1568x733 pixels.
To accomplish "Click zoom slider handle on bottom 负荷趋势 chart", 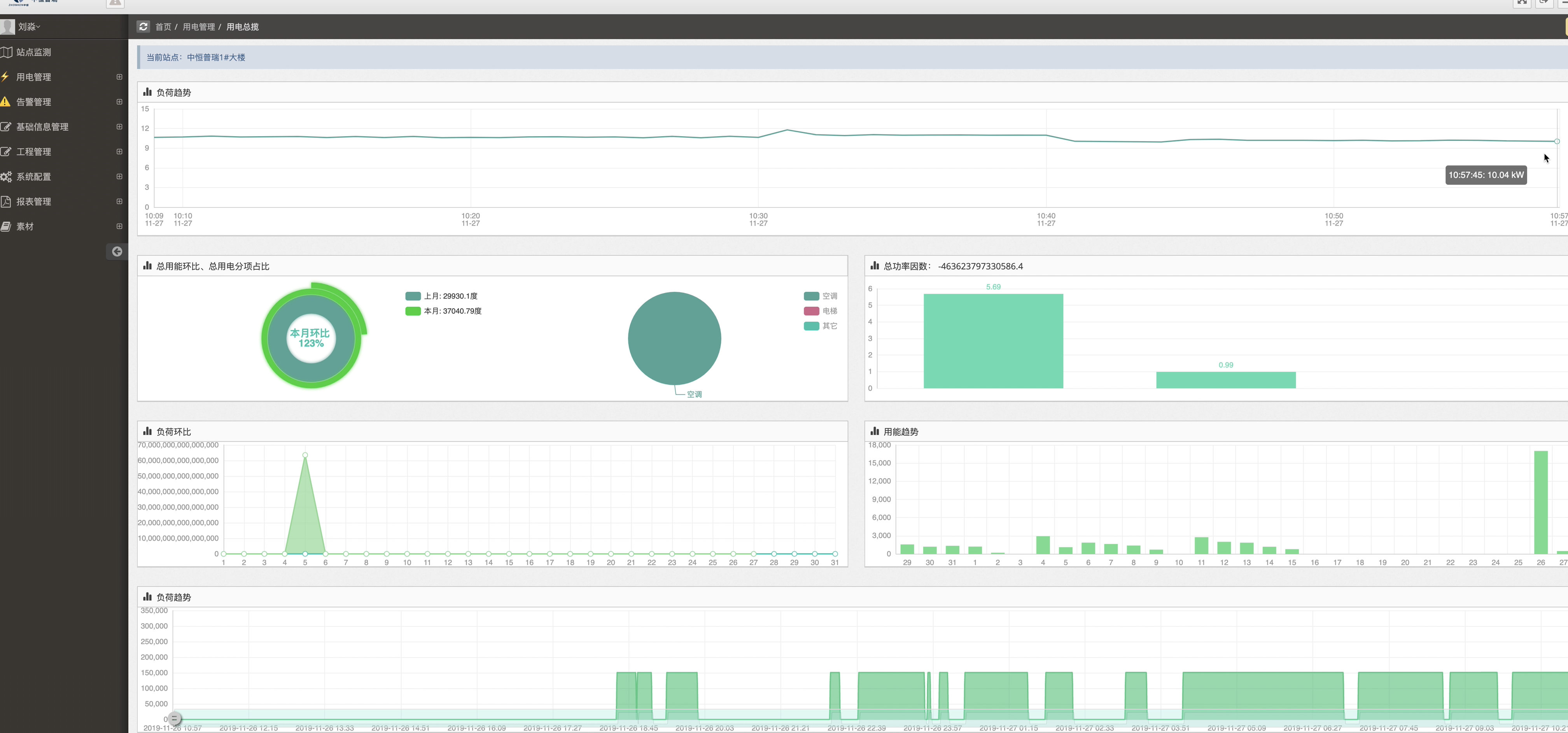I will pos(174,718).
